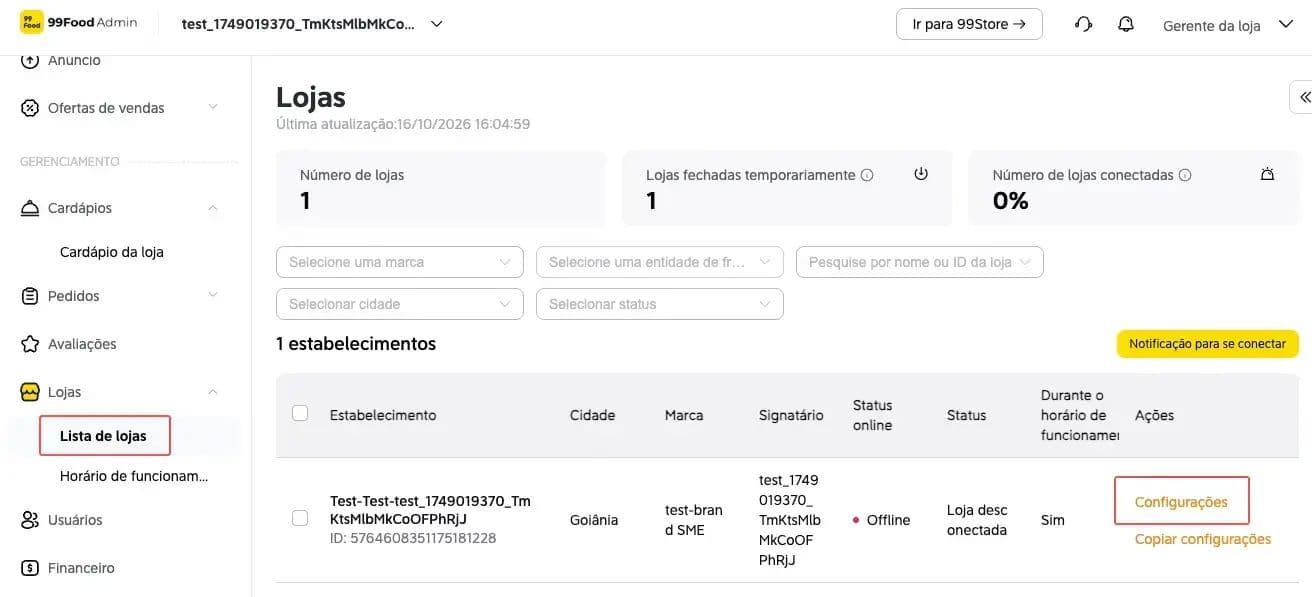Click the Ir para 99Store button
The width and height of the screenshot is (1312, 597).
pyautogui.click(x=969, y=25)
